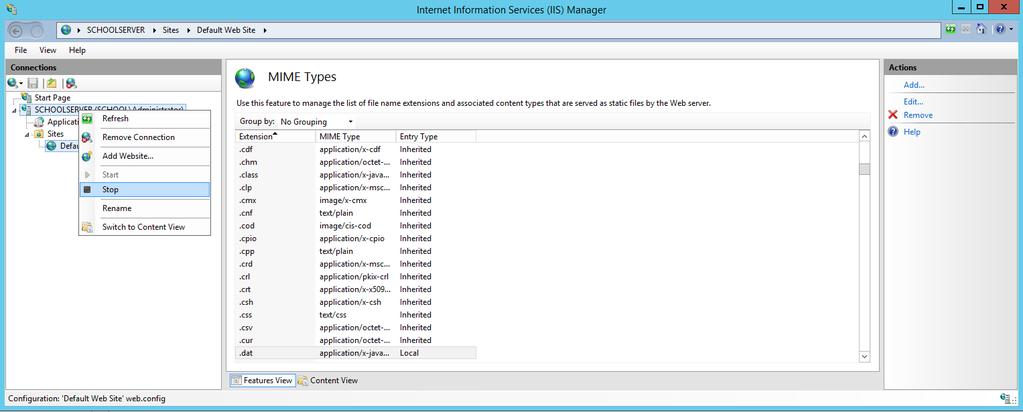Click the MIME list vertical scrollbar thumb
This screenshot has width=1023, height=412.
point(864,169)
